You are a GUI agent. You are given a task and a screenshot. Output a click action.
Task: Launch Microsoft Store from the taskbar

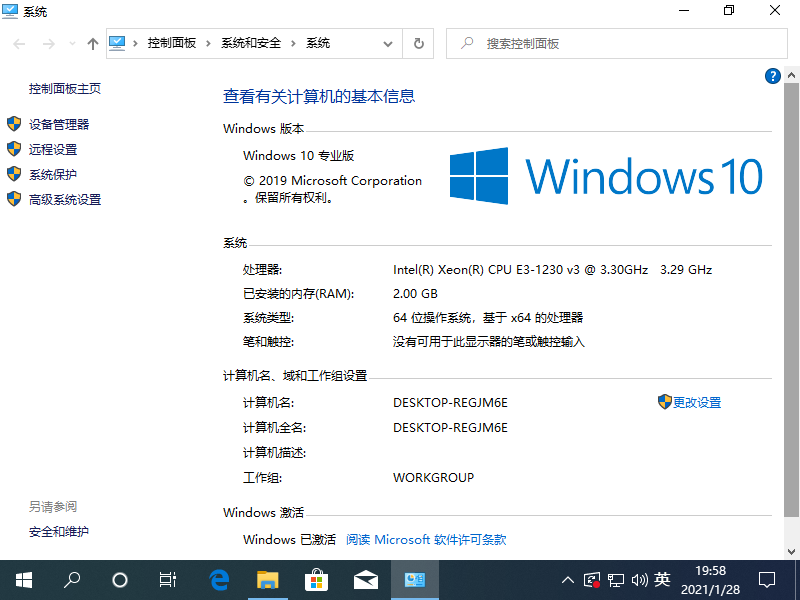tap(316, 579)
